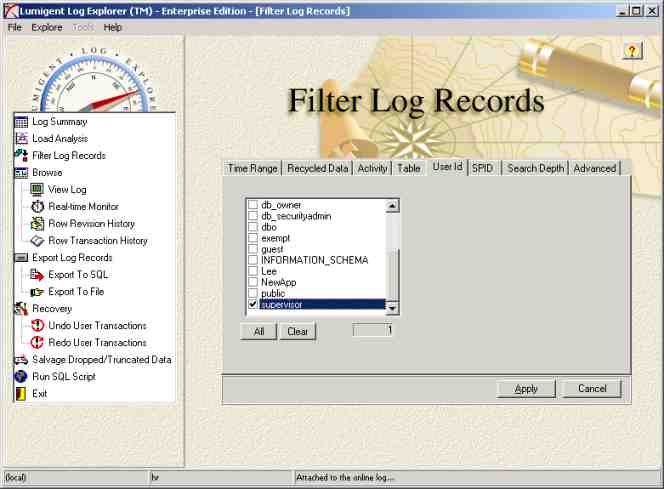
Task: Click the Browse icon in sidebar
Action: [21, 173]
